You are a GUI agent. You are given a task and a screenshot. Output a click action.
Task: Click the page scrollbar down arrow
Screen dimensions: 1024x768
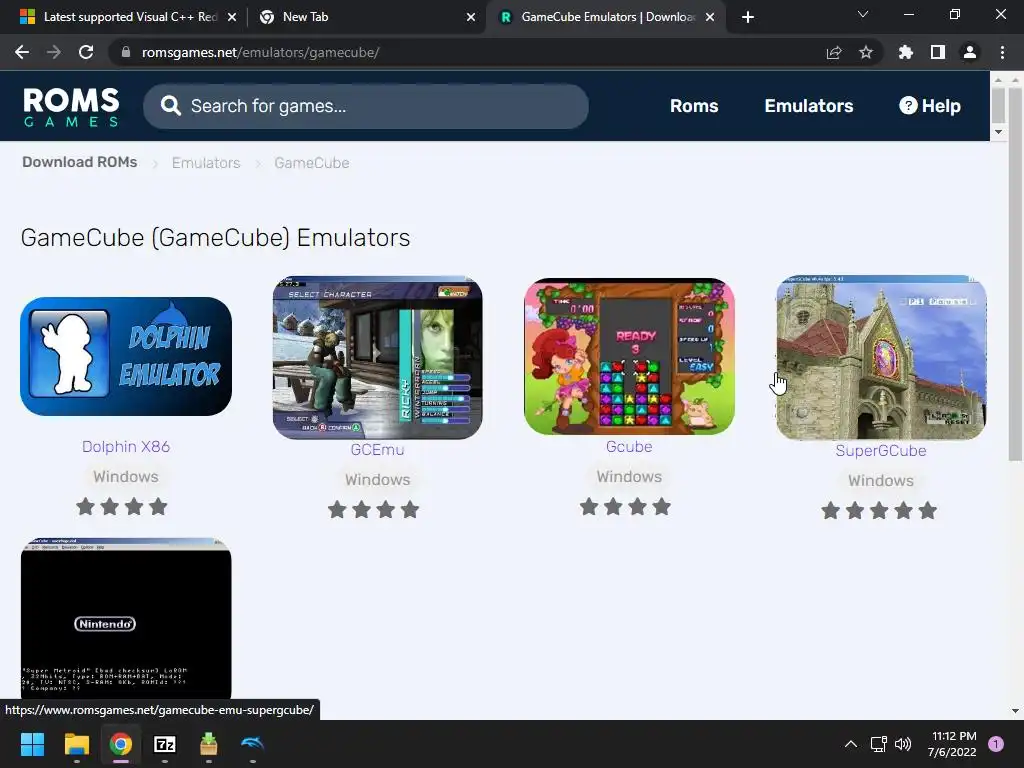click(1015, 711)
